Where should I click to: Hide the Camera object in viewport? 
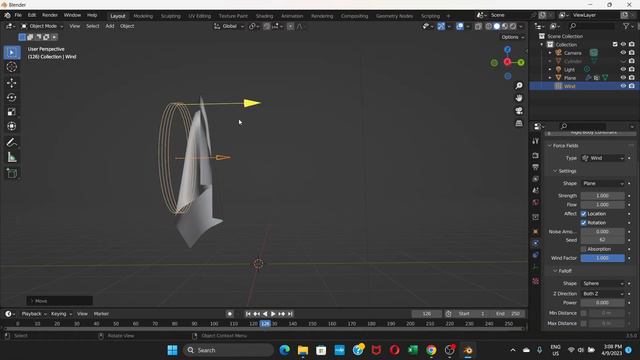coord(623,53)
